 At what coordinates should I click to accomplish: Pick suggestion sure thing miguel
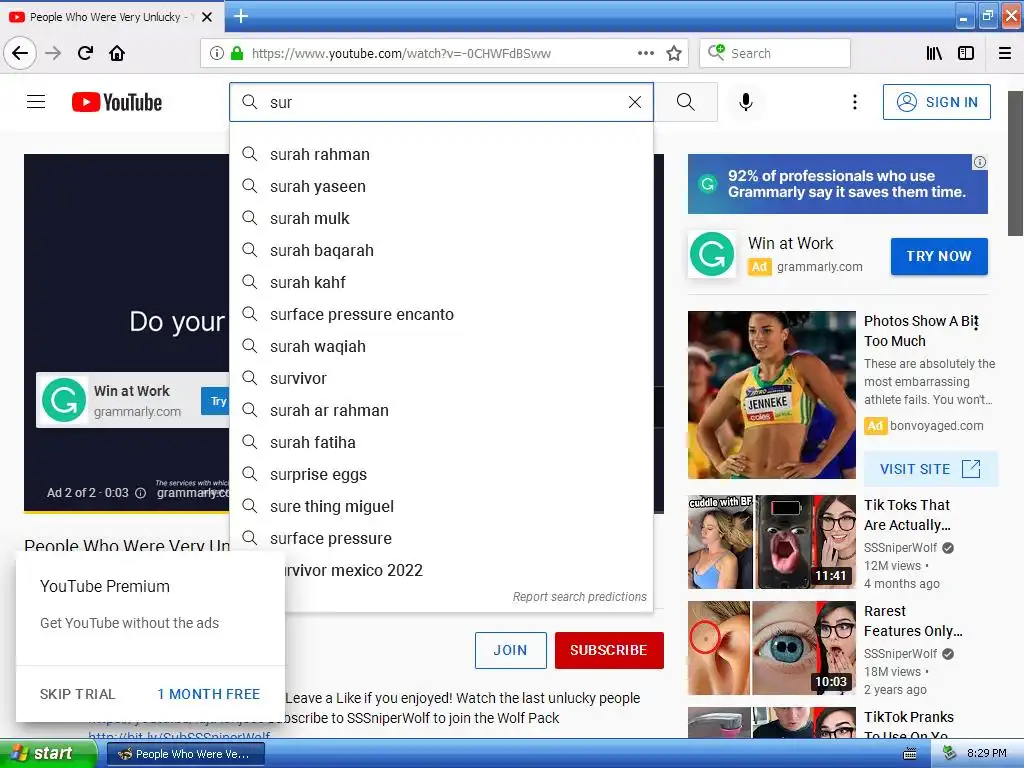(x=441, y=507)
